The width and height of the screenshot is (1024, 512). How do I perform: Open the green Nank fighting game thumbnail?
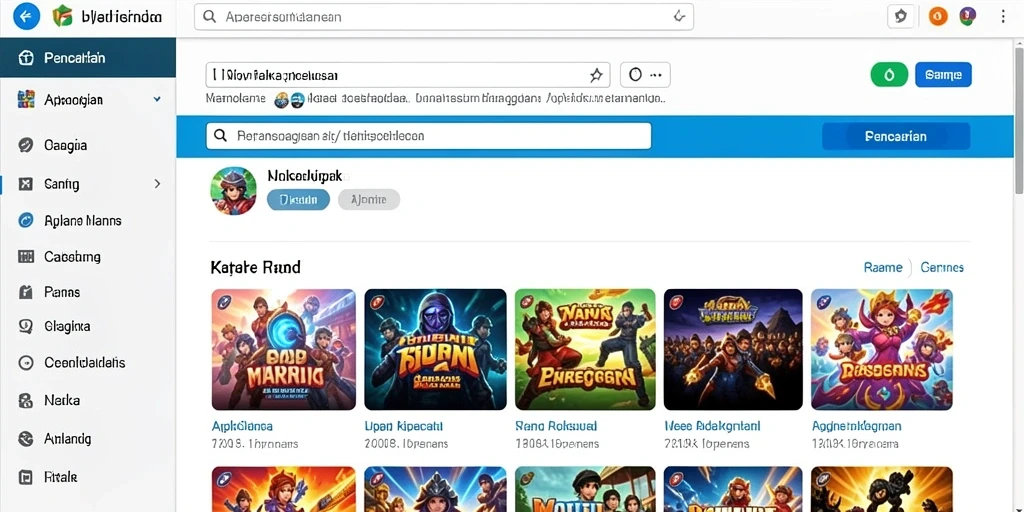point(584,349)
